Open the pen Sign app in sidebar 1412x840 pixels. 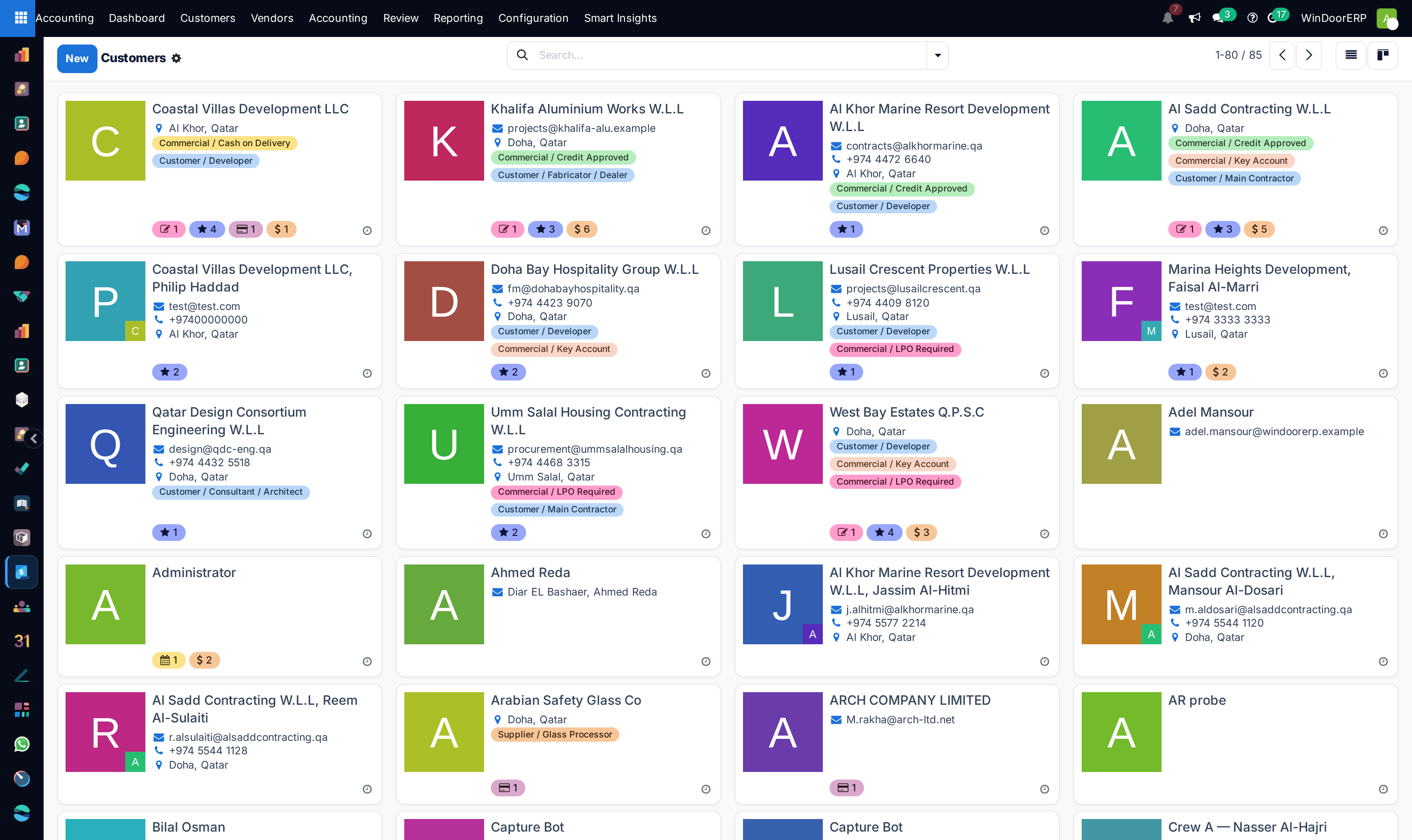click(x=21, y=675)
